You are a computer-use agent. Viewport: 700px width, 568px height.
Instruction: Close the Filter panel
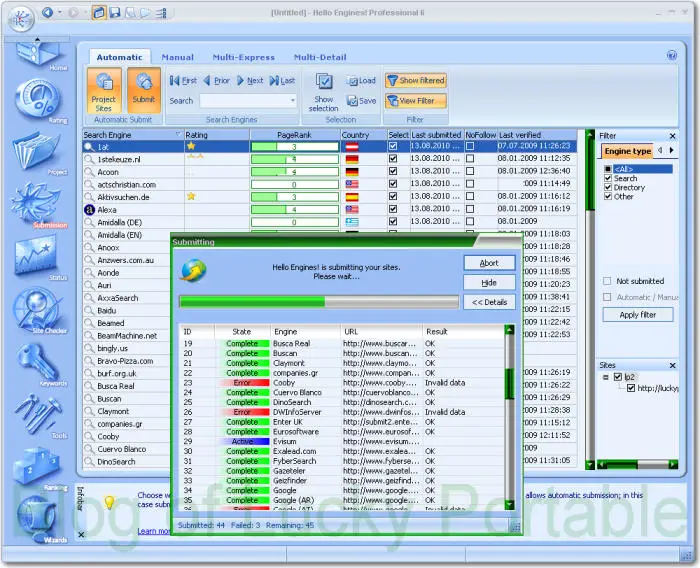click(x=672, y=135)
